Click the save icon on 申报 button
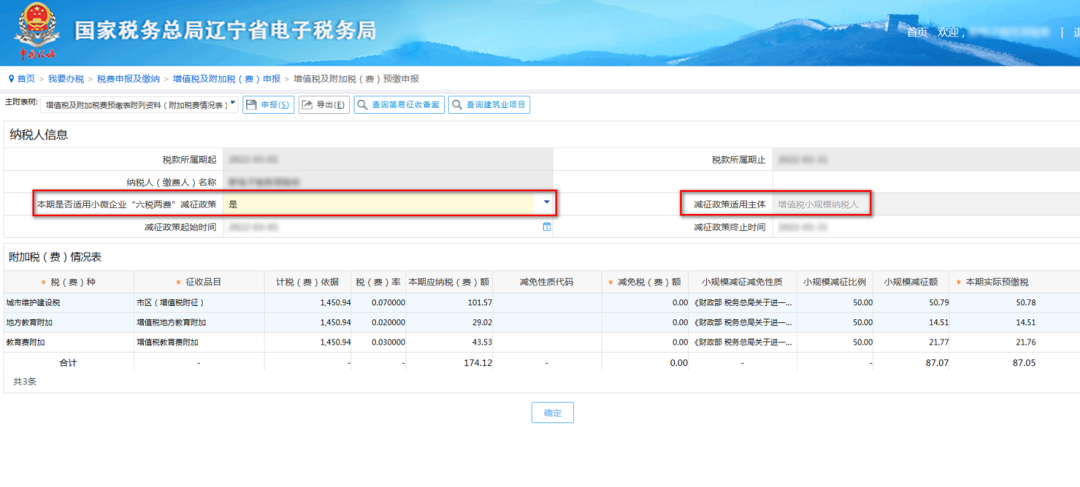The image size is (1080, 487). (x=251, y=105)
